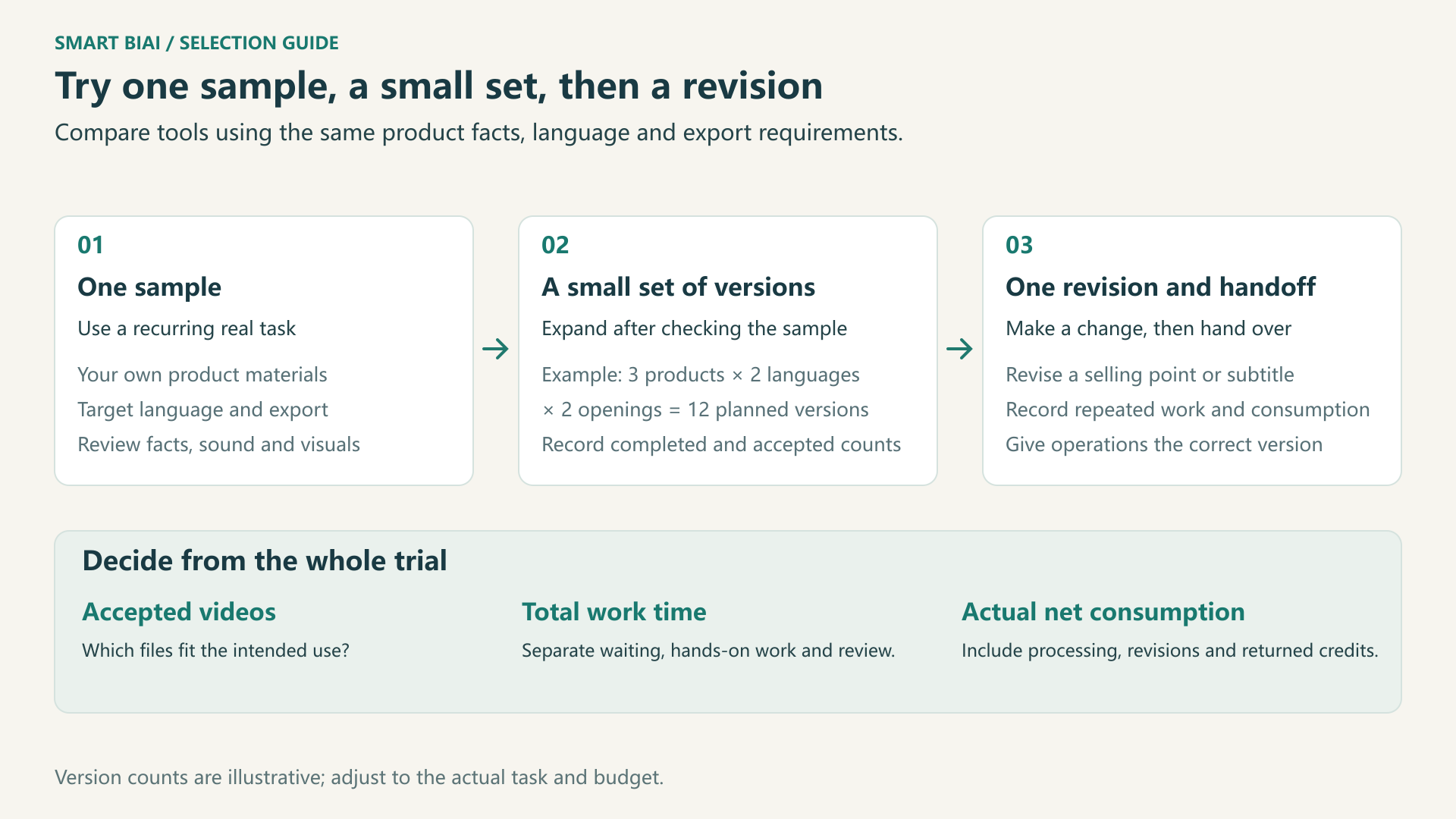Click the 'SMART BIAI / SELECTION GUIDE' header label
Viewport: 1456px width, 819px height.
[x=196, y=43]
